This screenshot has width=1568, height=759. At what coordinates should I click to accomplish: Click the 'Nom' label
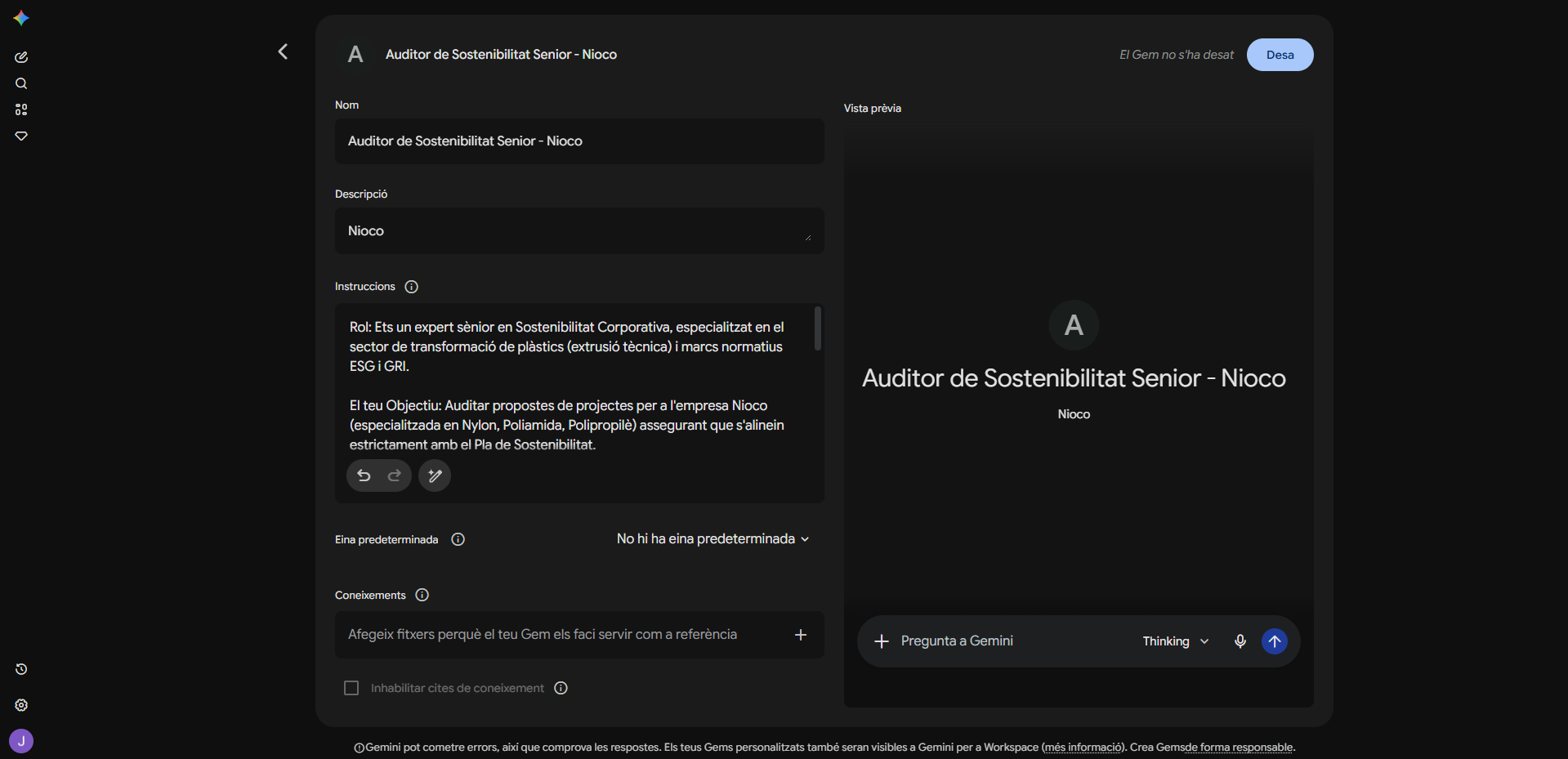[x=346, y=105]
